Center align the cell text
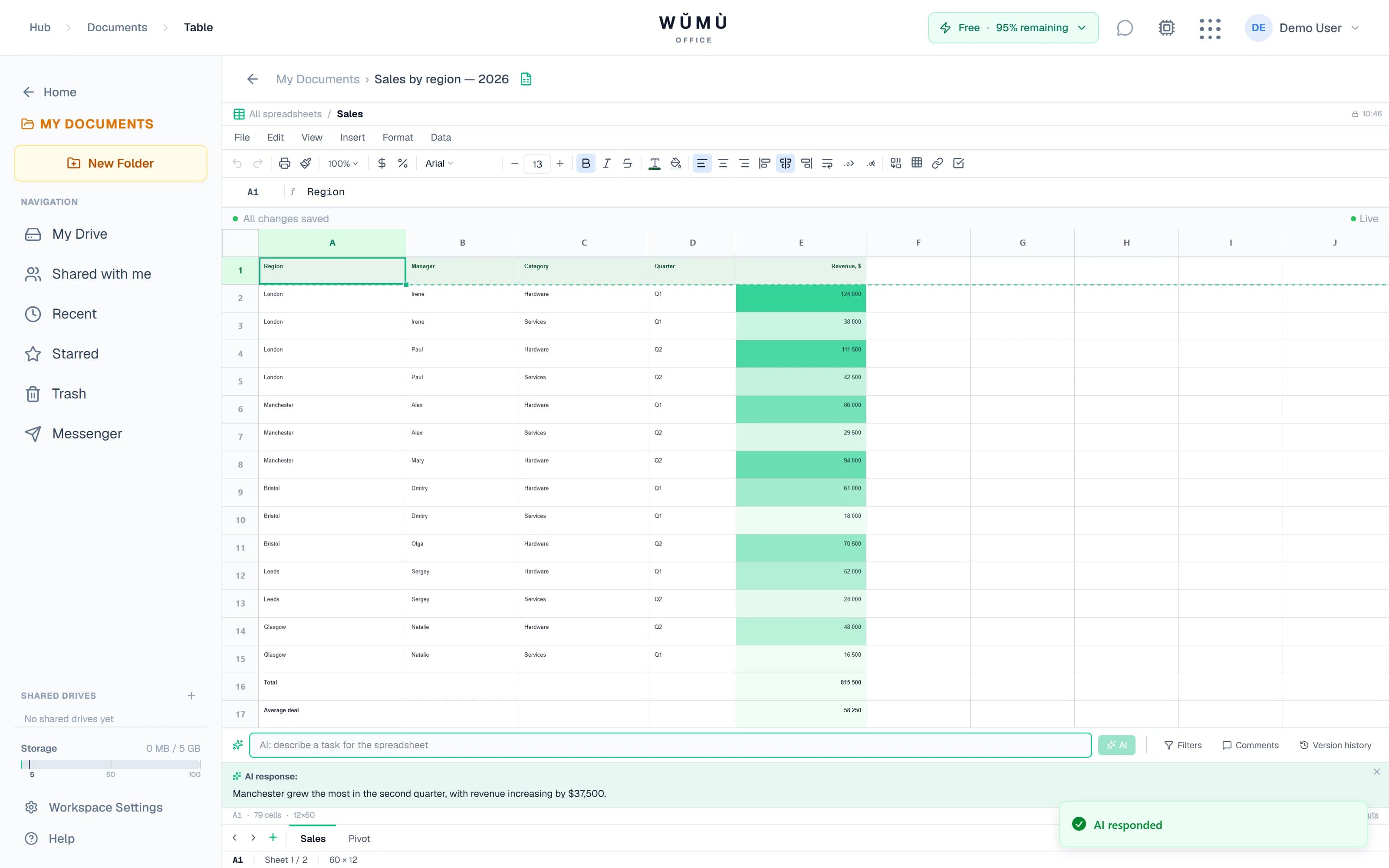This screenshot has width=1389, height=868. coord(723,164)
